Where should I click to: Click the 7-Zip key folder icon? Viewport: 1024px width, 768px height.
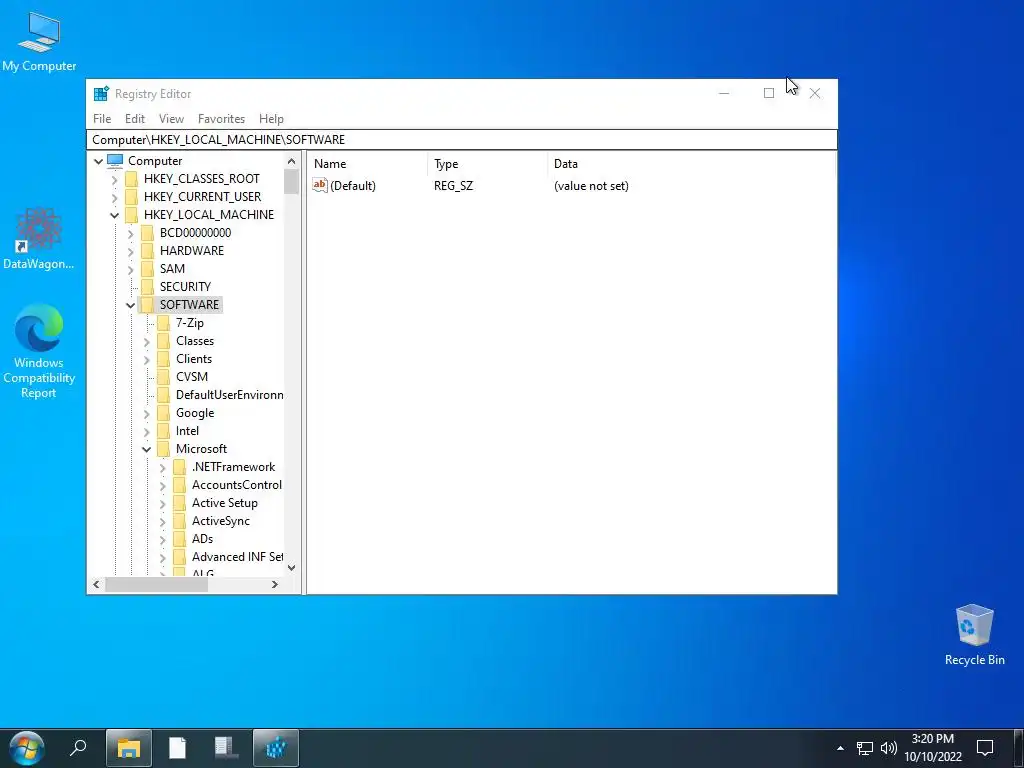(x=163, y=323)
